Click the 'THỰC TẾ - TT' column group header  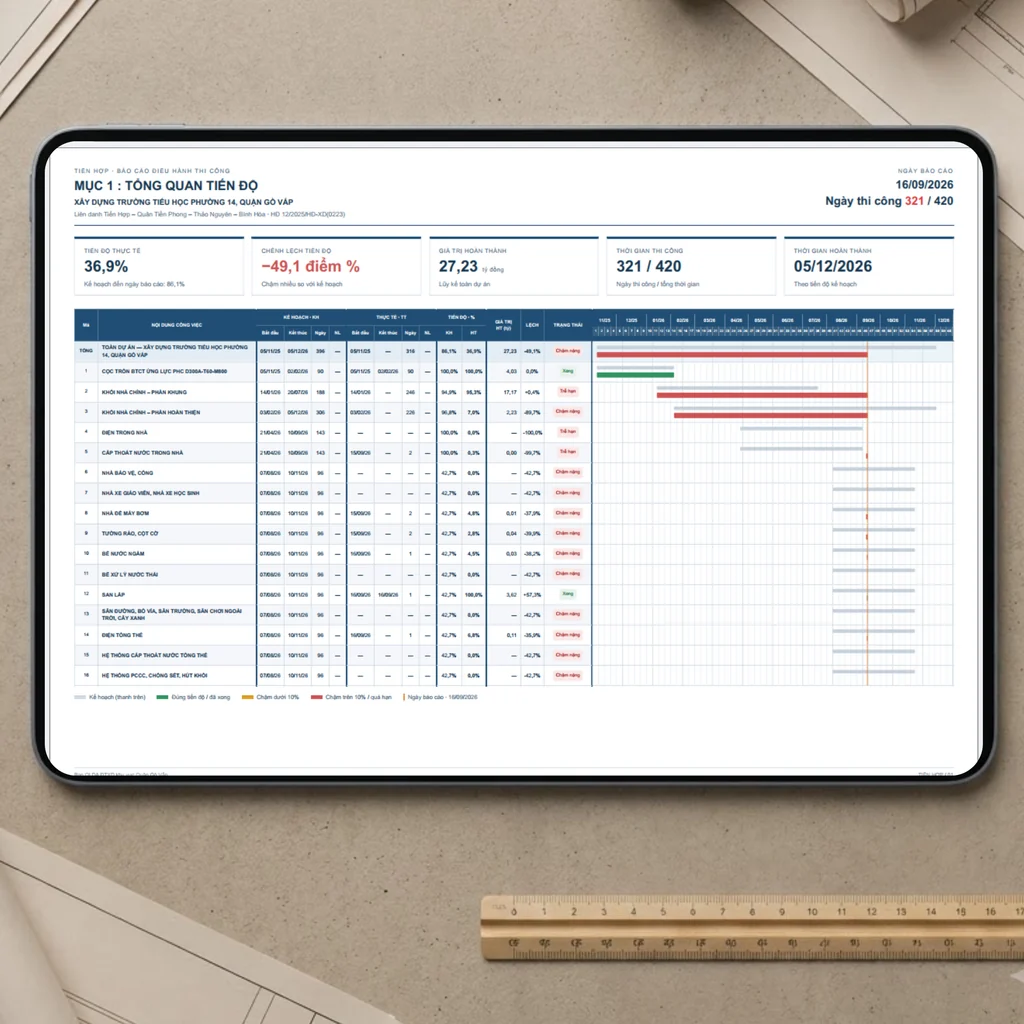click(391, 317)
